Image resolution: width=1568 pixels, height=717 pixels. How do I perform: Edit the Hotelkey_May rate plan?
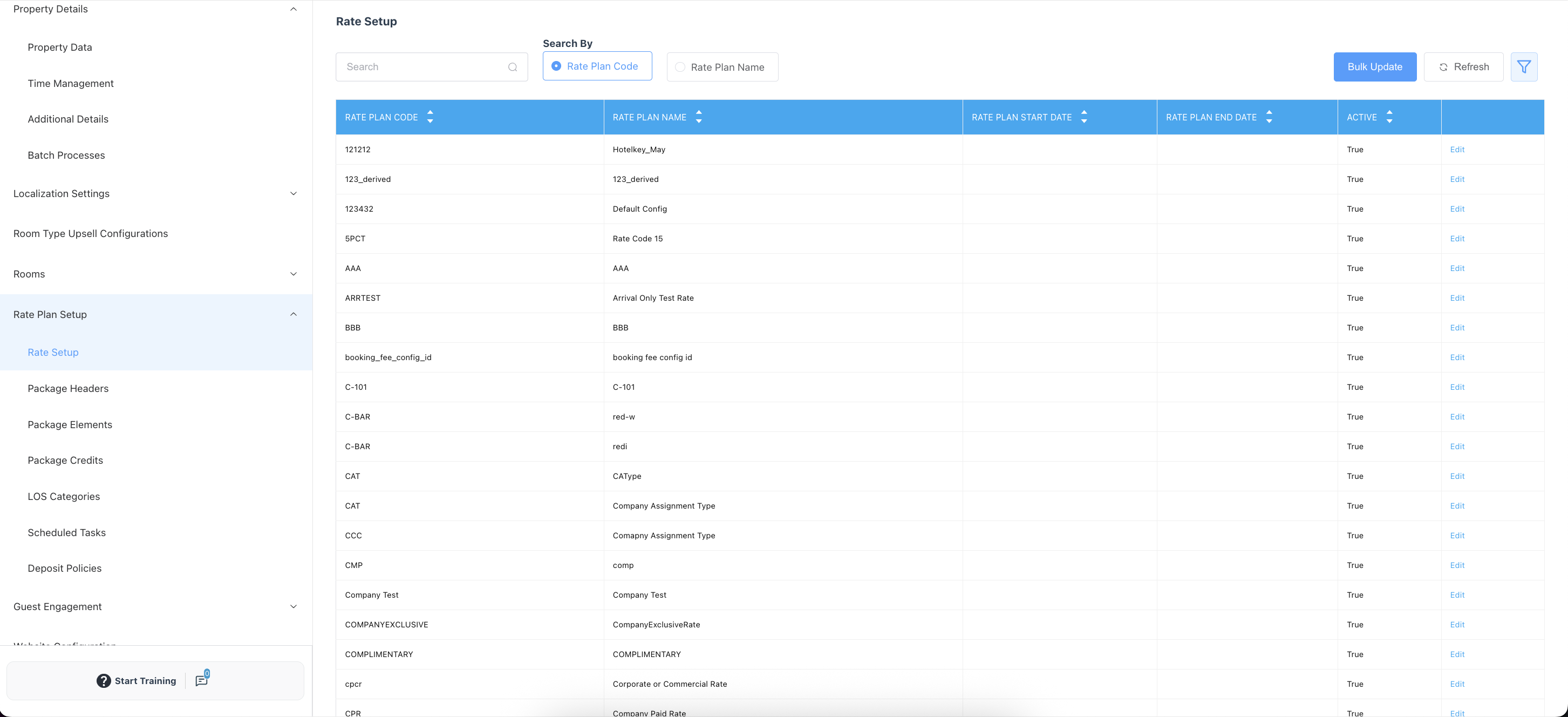click(1457, 150)
